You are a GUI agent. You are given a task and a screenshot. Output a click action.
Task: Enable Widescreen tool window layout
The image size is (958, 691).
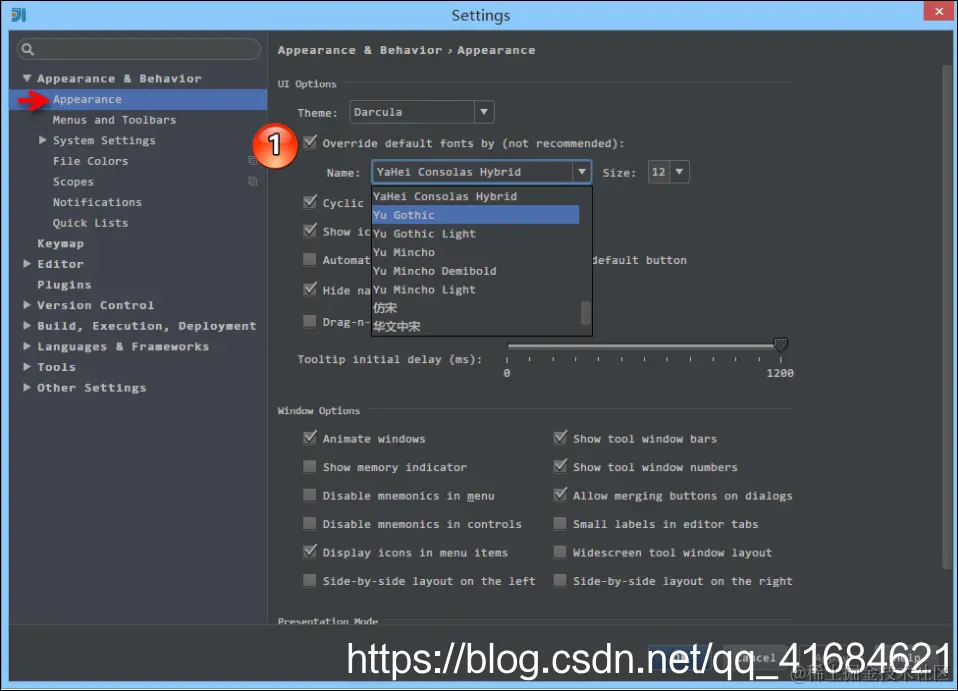coord(560,552)
